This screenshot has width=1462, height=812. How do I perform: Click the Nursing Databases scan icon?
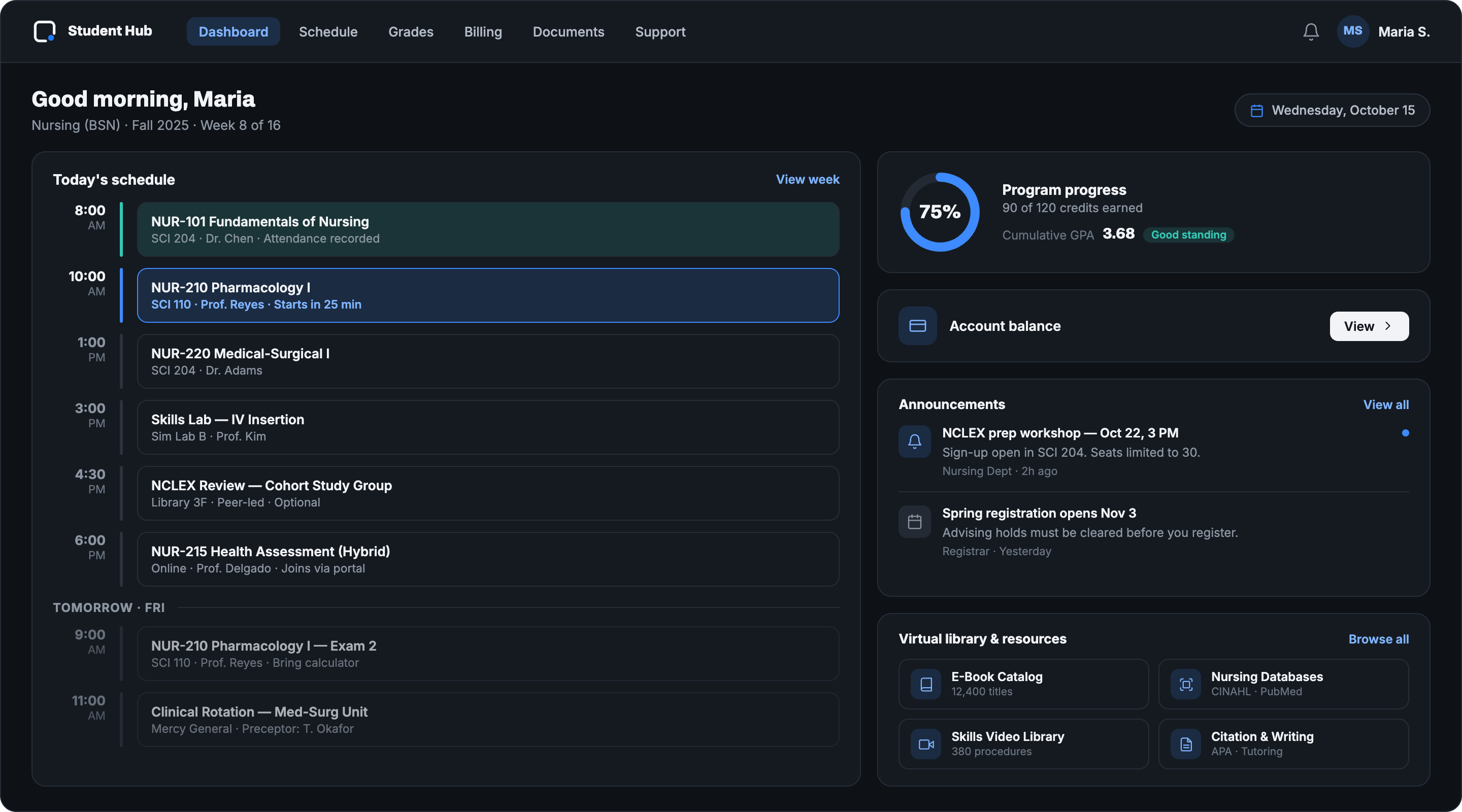[x=1186, y=684]
